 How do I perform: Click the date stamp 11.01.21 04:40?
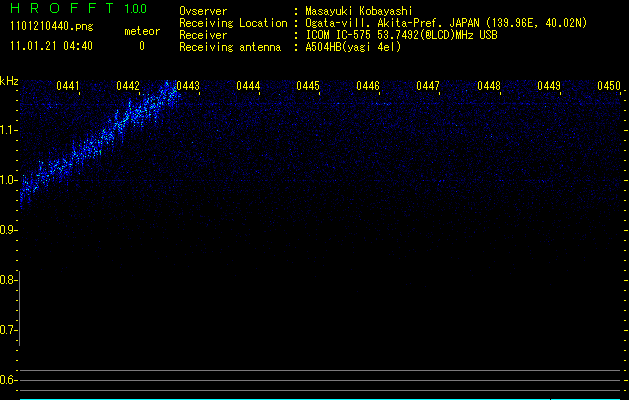click(51, 46)
